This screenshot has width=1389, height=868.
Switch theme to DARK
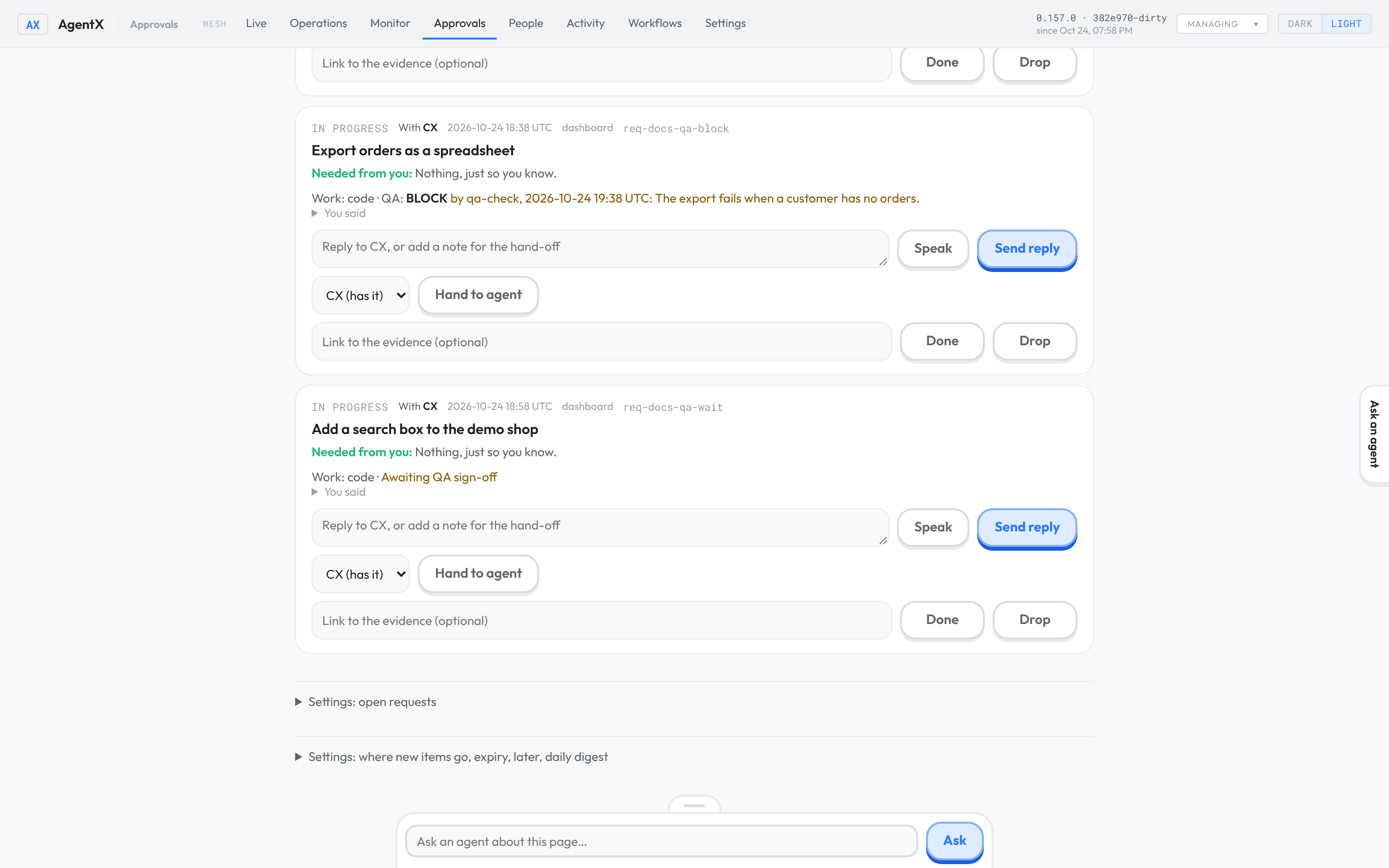pos(1299,24)
